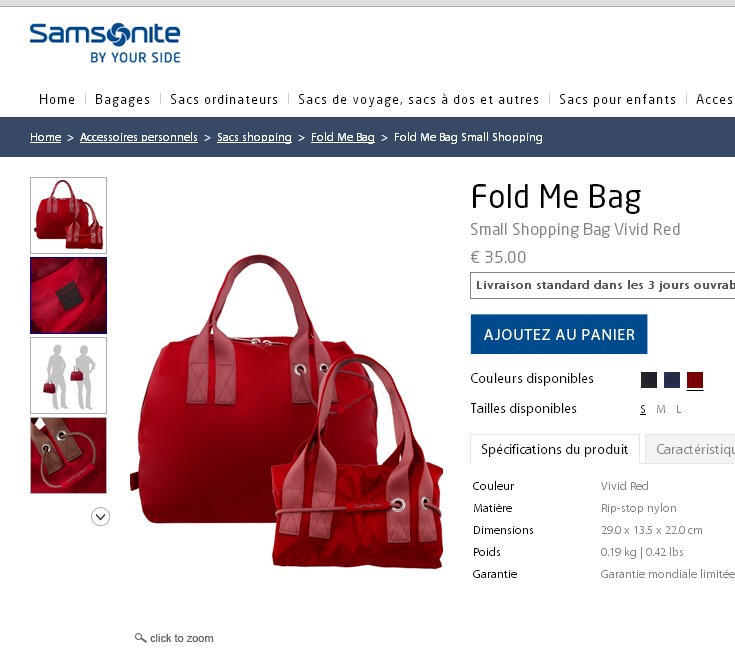
Task: View the two bags thumbnail
Action: [68, 215]
